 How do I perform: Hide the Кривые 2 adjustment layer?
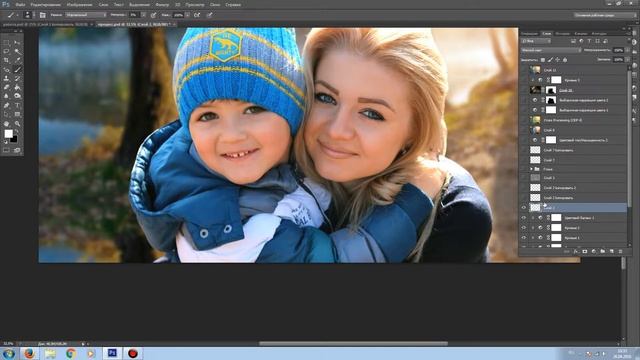coord(524,227)
